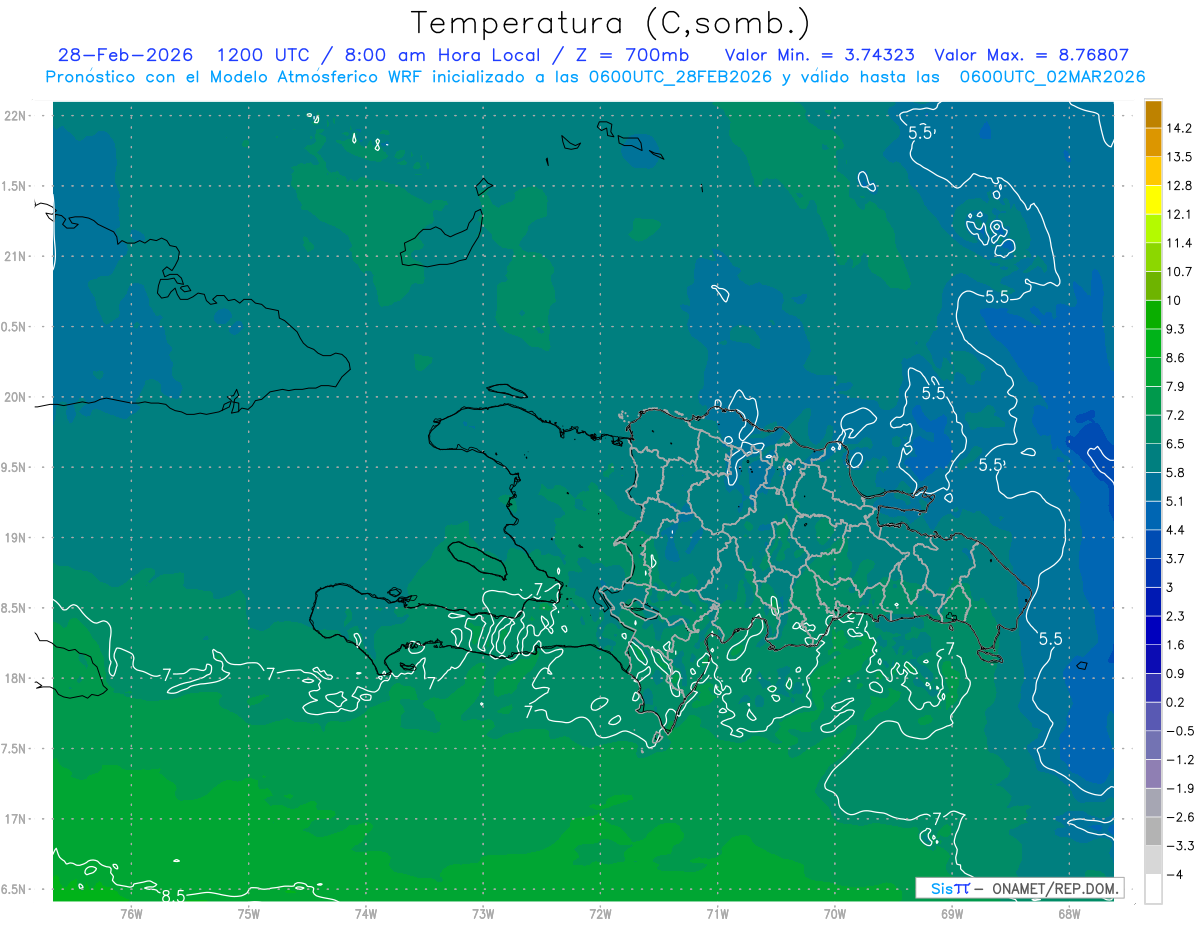Click the legend value 10.7
The image size is (1200, 927).
point(1180,272)
